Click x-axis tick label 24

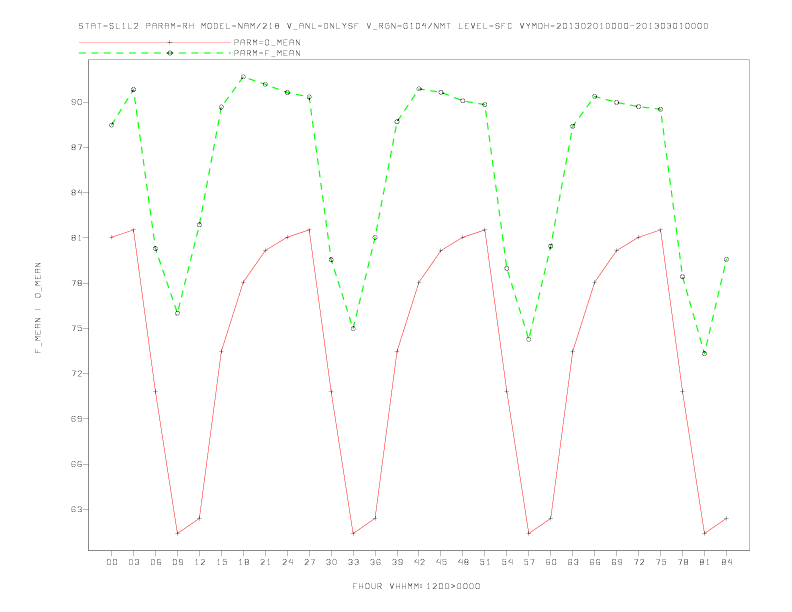pyautogui.click(x=287, y=562)
